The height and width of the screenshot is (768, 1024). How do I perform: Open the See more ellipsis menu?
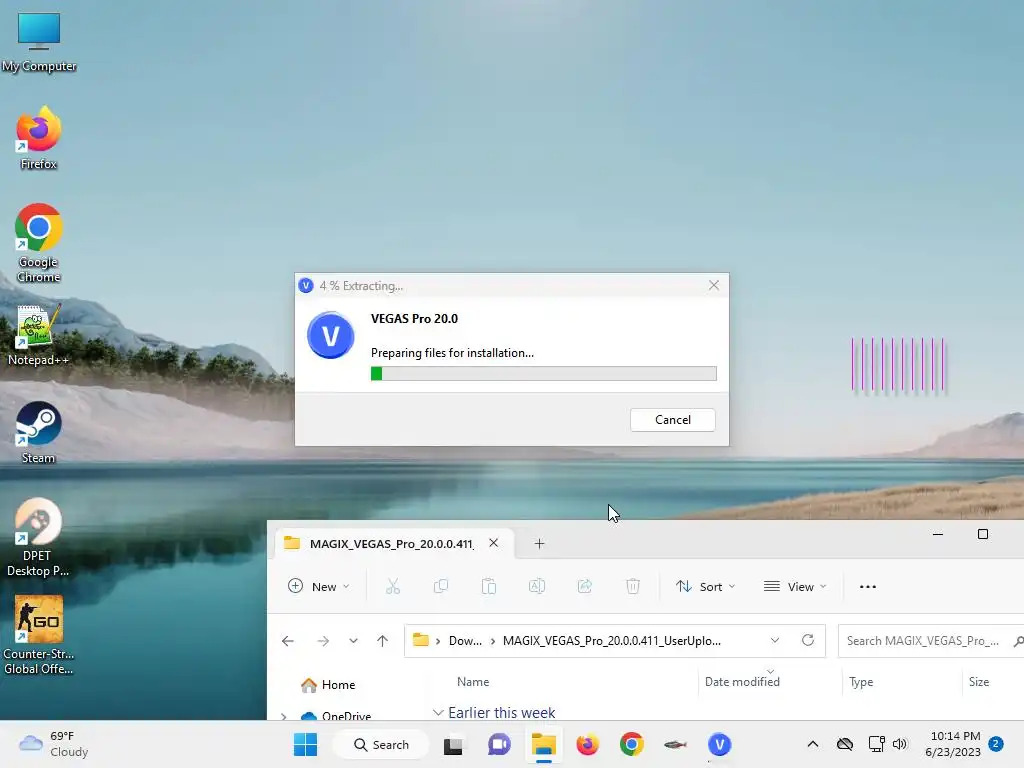[x=868, y=586]
